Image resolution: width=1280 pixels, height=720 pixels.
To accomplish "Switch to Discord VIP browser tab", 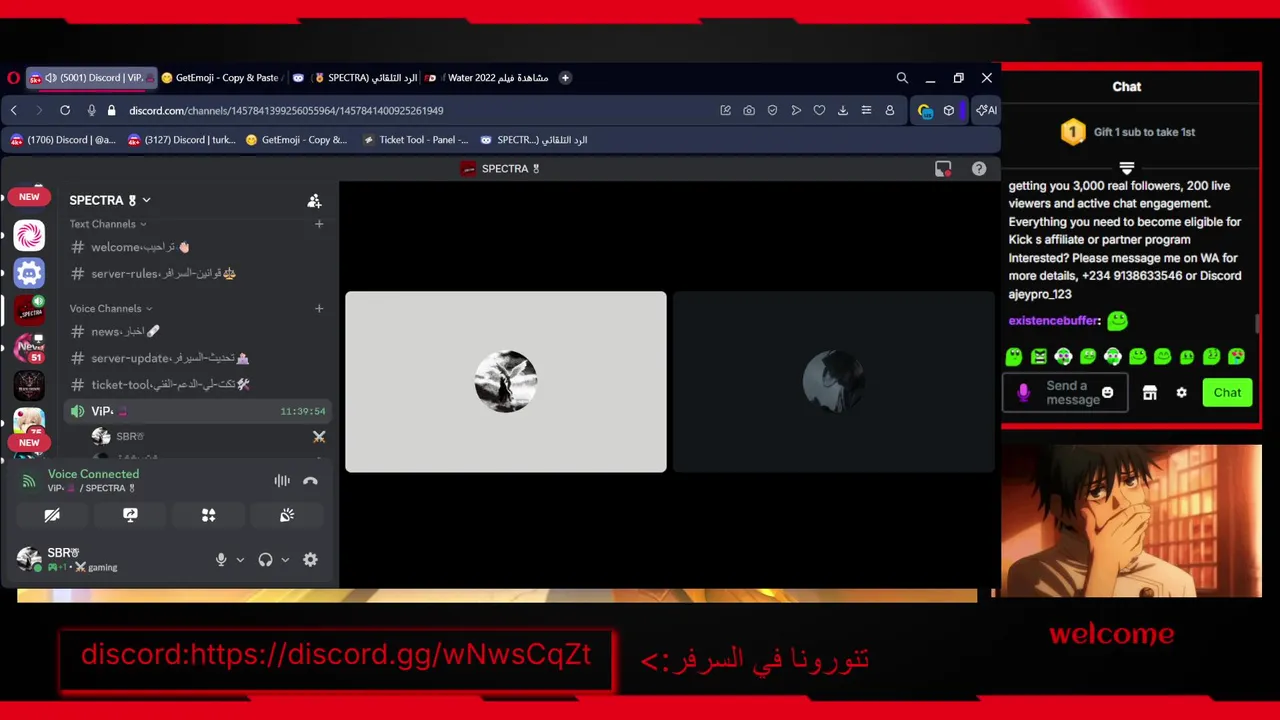I will tap(90, 77).
